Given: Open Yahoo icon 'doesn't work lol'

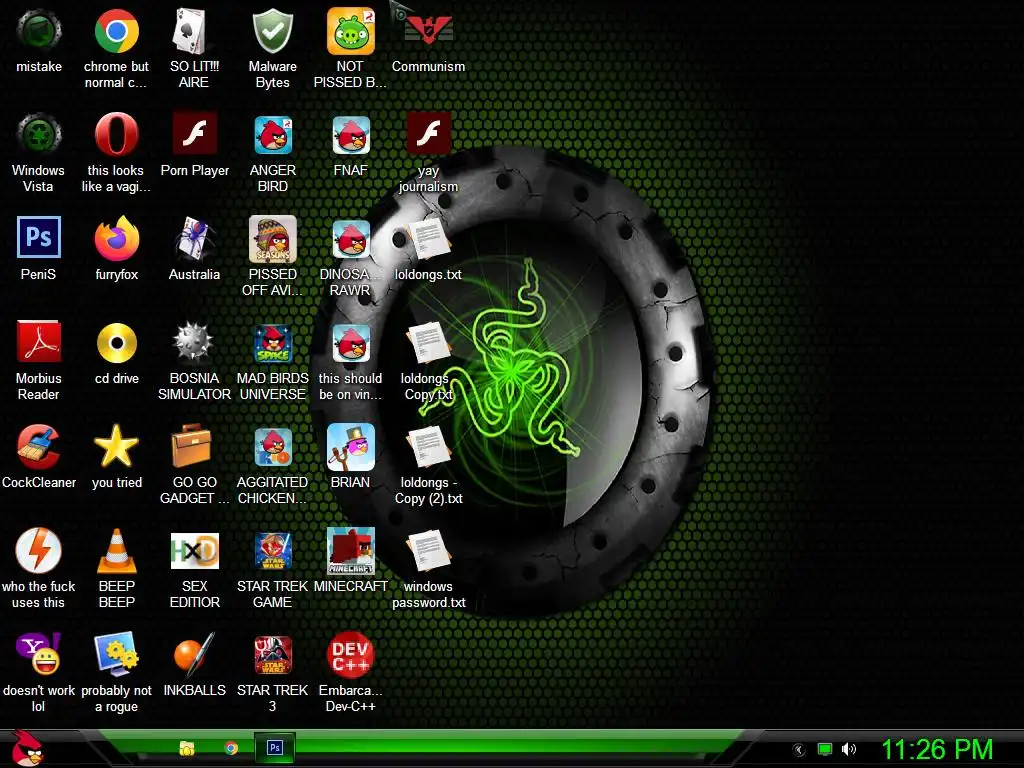Looking at the screenshot, I should pos(39,654).
